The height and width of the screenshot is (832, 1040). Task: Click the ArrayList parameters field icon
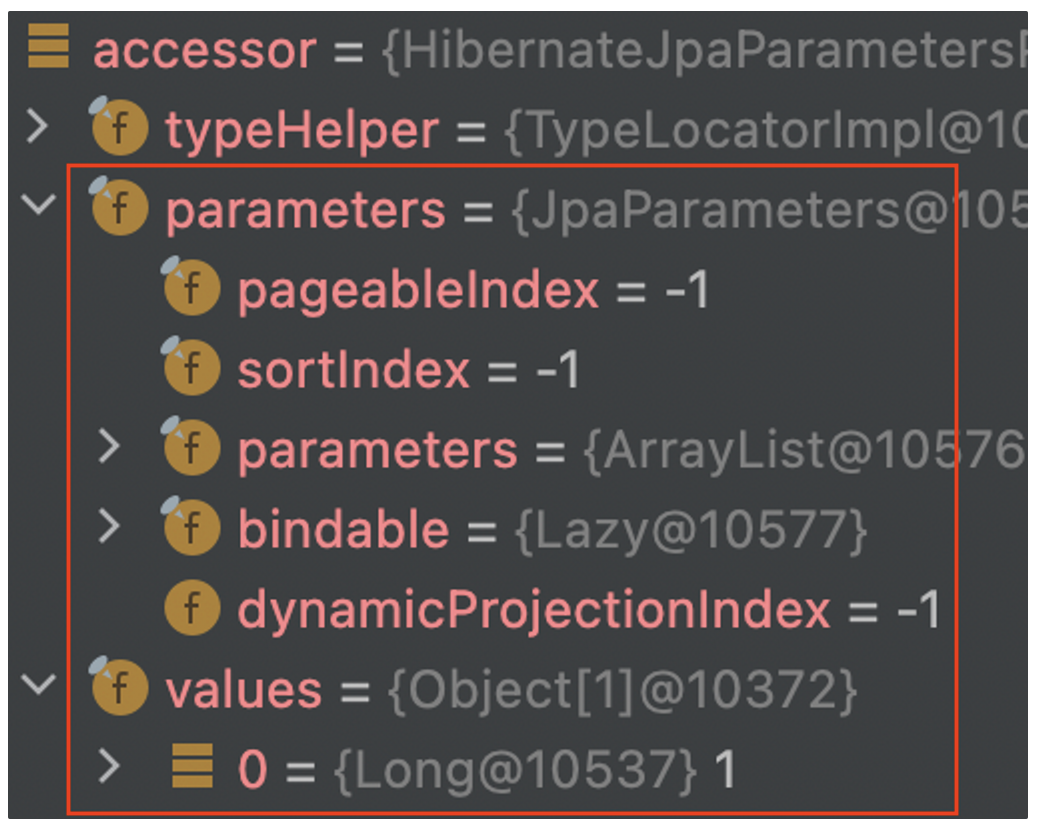[191, 447]
